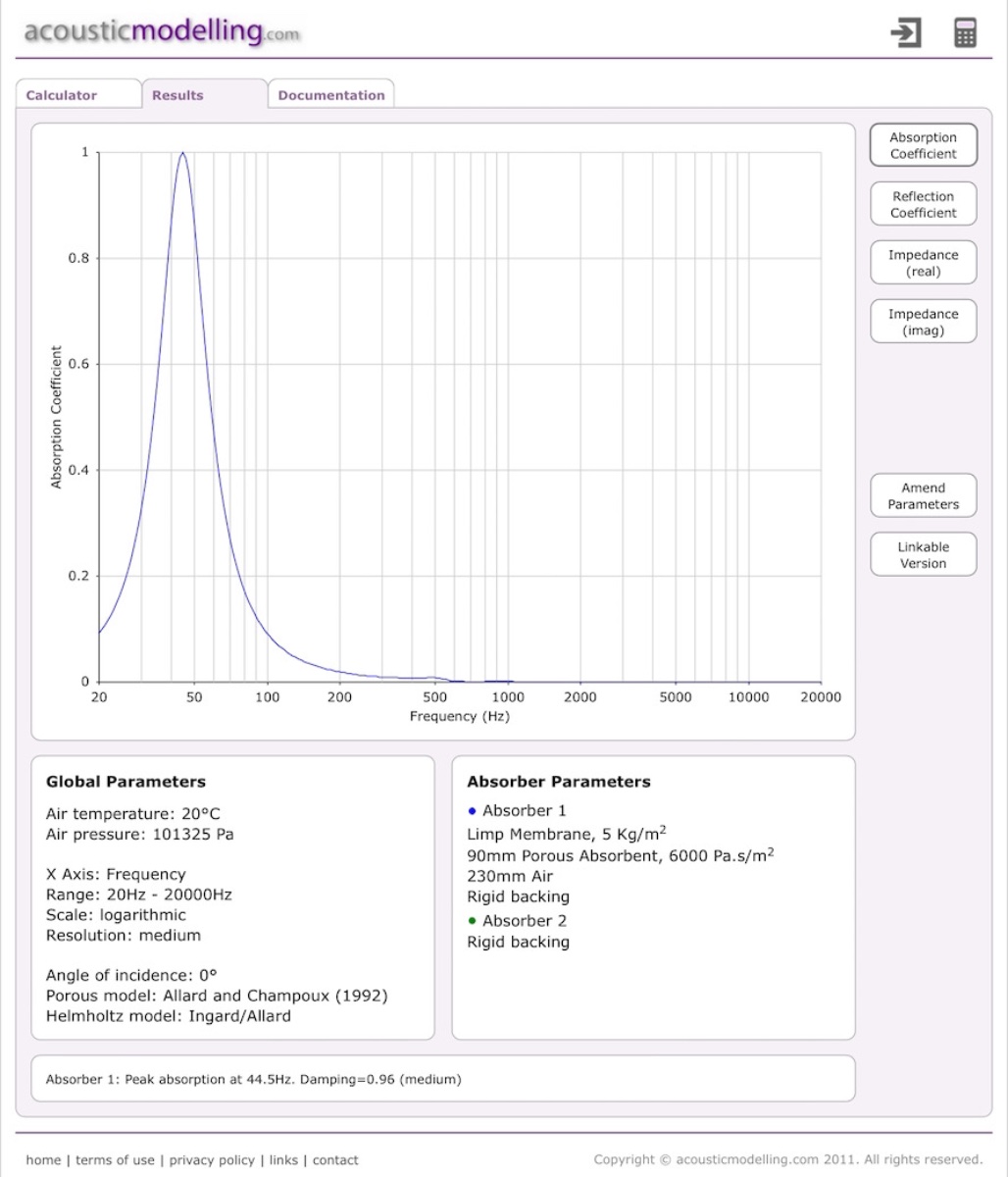Image resolution: width=1008 pixels, height=1177 pixels.
Task: Show the Absorption Coefficient graph
Action: pos(923,145)
